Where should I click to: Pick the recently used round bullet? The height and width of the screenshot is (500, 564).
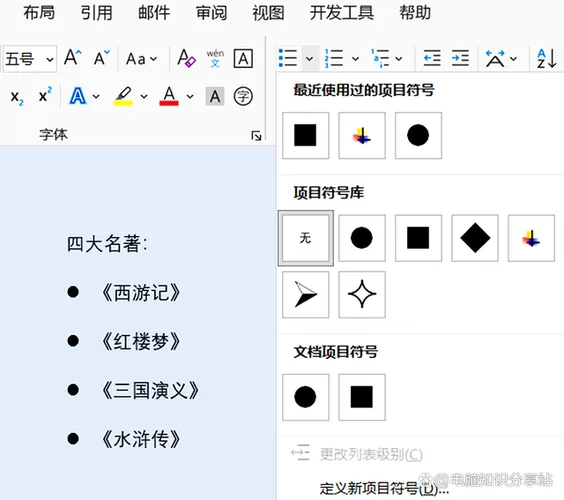418,135
